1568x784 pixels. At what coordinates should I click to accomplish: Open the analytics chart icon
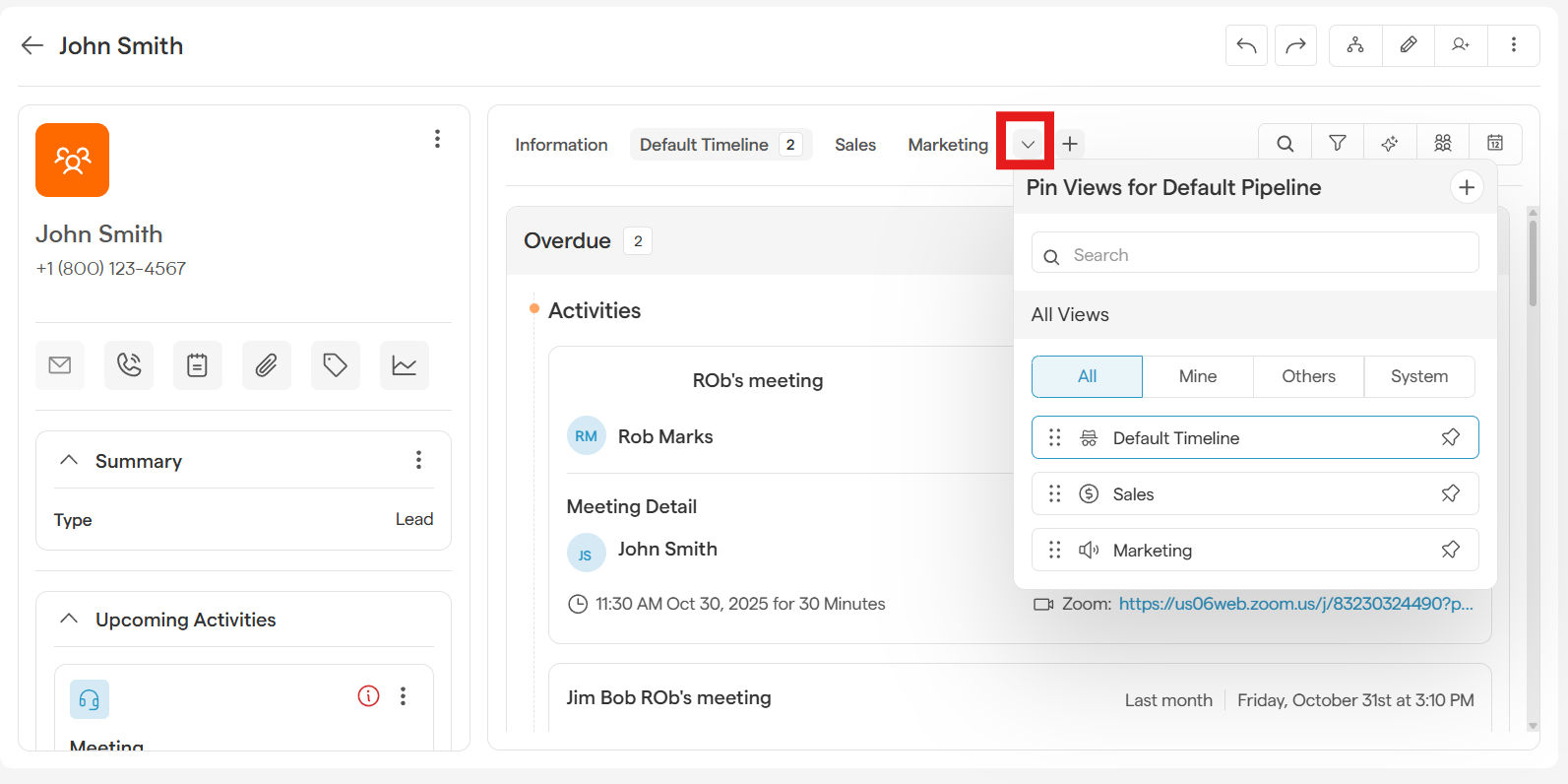click(x=404, y=365)
